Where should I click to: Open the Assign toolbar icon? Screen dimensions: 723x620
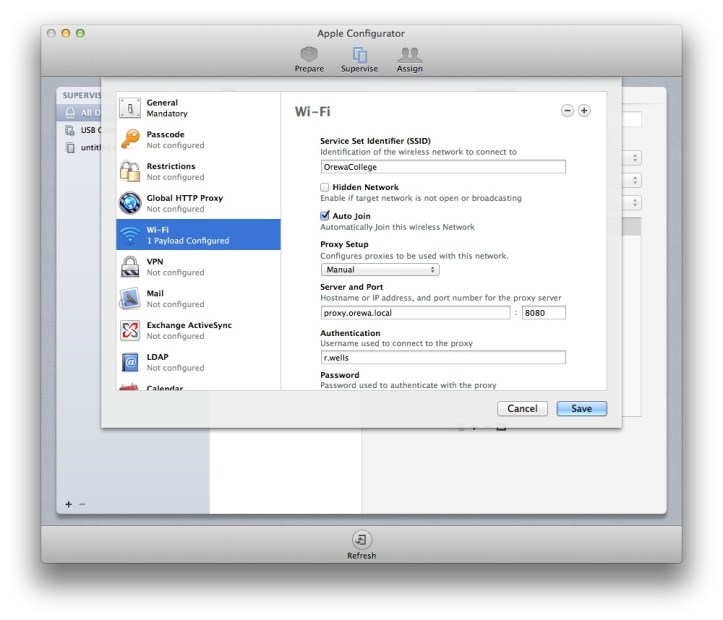click(409, 59)
